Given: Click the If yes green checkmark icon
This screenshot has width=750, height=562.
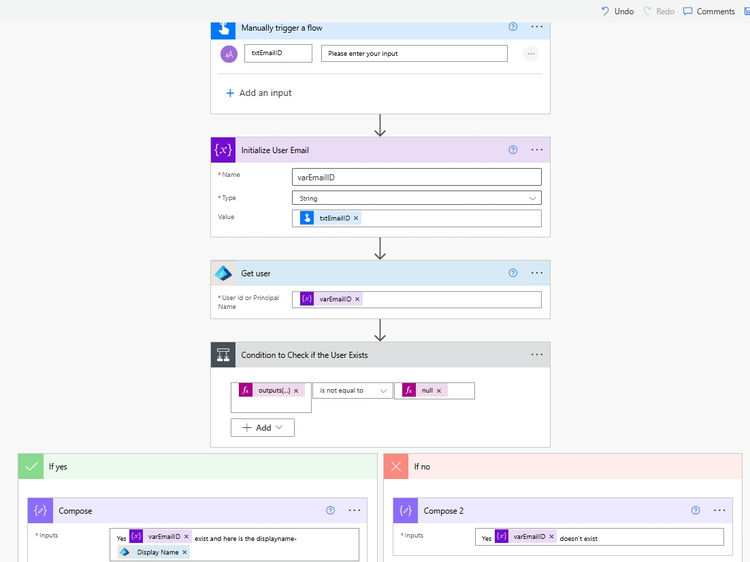Looking at the screenshot, I should pyautogui.click(x=31, y=466).
